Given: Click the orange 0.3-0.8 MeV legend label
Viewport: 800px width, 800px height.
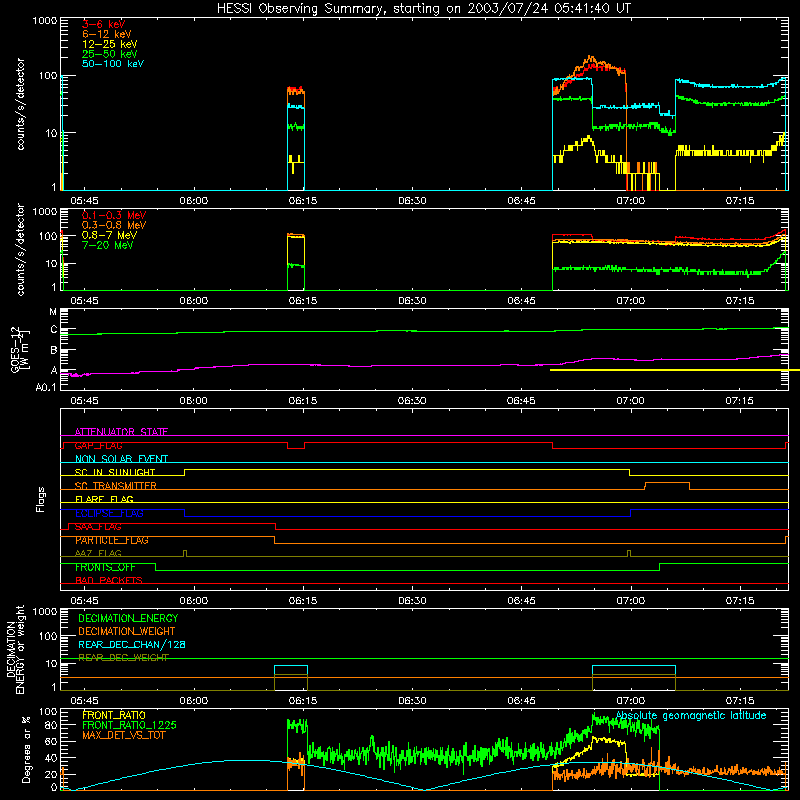Looking at the screenshot, I should (114, 225).
